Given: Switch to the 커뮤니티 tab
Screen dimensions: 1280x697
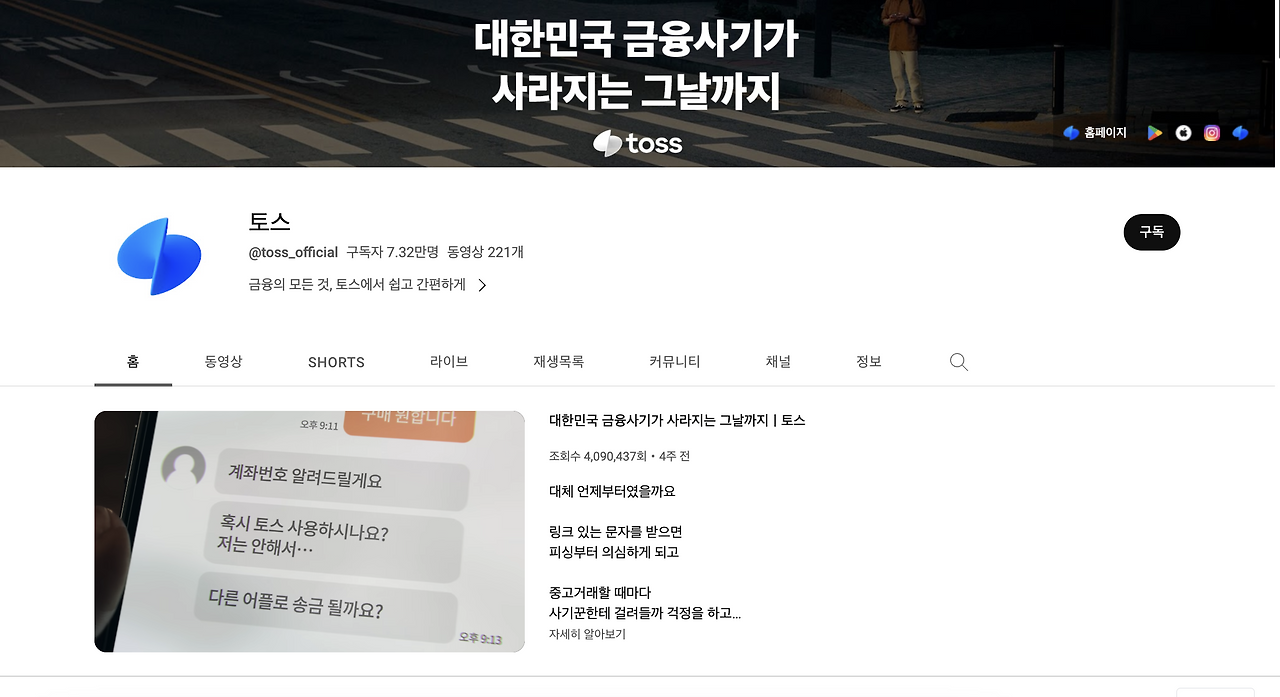Looking at the screenshot, I should pos(675,361).
